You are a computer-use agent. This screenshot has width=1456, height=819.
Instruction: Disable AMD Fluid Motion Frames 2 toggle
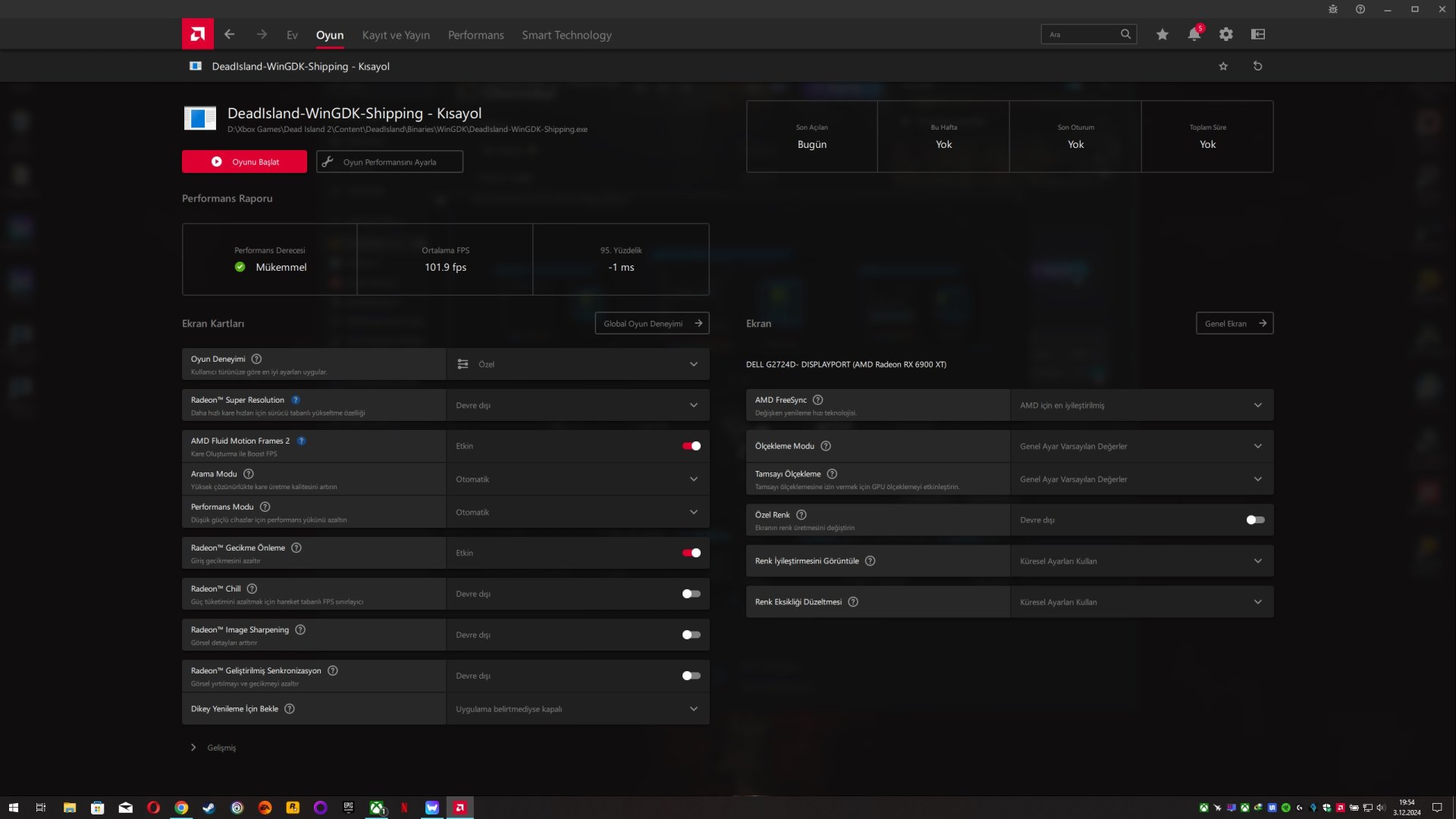(691, 446)
